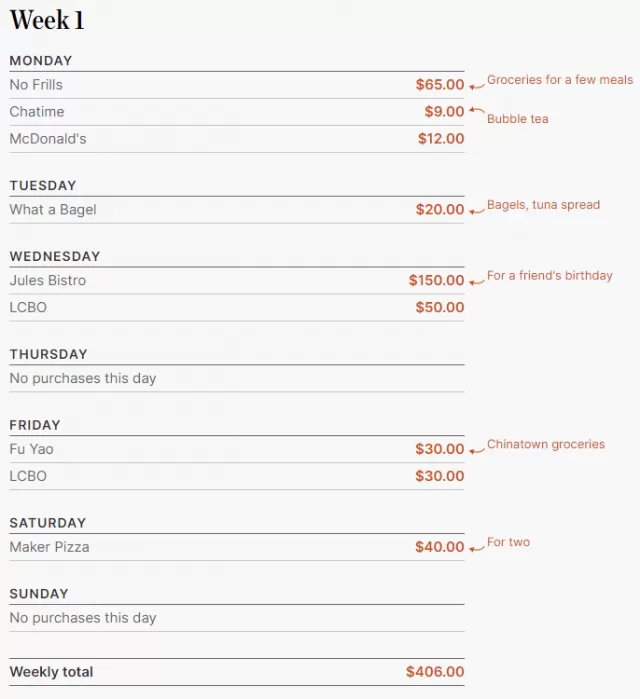Click the "For a friend's birthday" note
Image resolution: width=640 pixels, height=699 pixels.
550,275
